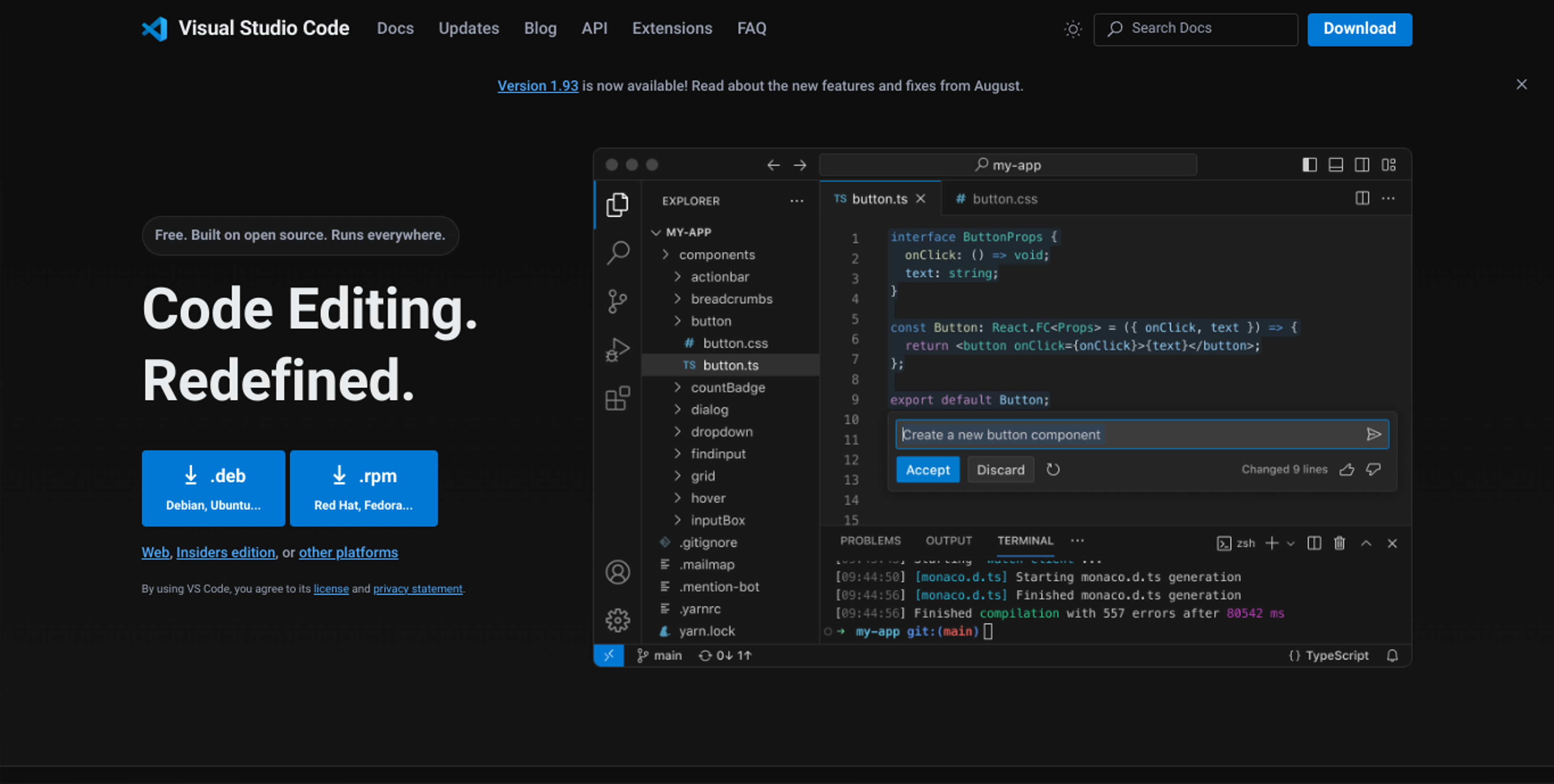Viewport: 1554px width, 784px height.
Task: Click the thumbs up feedback icon
Action: [1347, 469]
